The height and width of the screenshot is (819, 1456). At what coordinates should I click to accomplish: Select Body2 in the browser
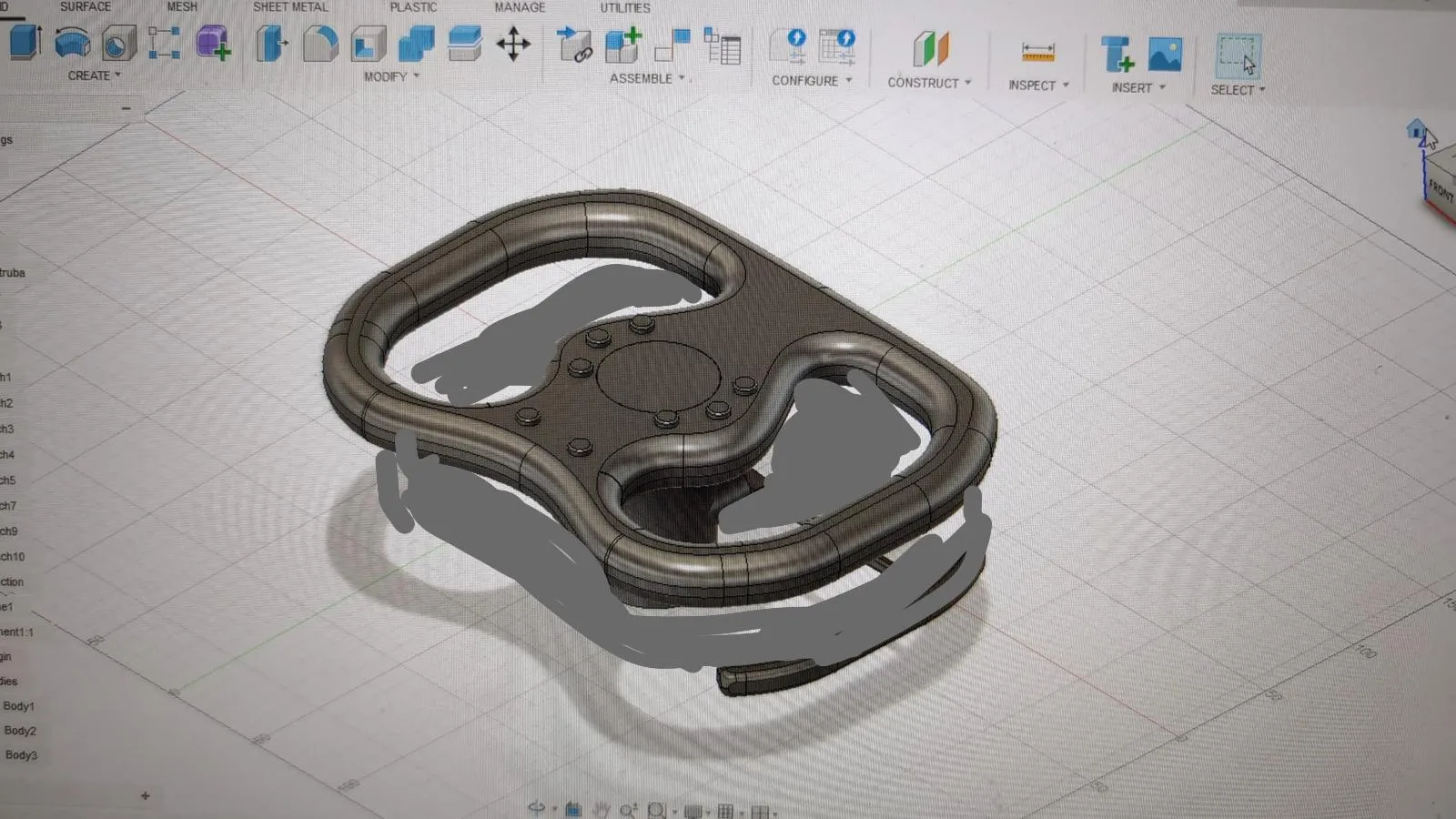[x=20, y=730]
